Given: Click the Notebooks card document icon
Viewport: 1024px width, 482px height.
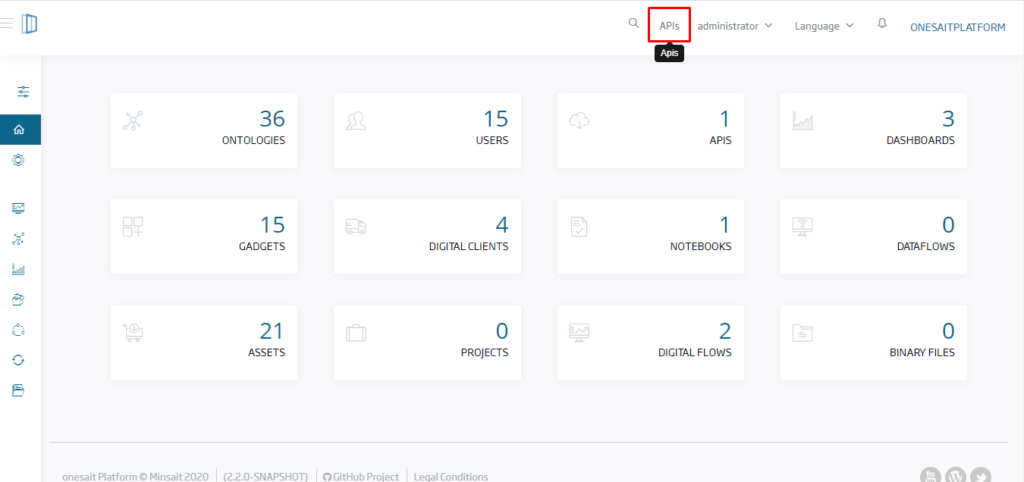Looking at the screenshot, I should coord(579,227).
